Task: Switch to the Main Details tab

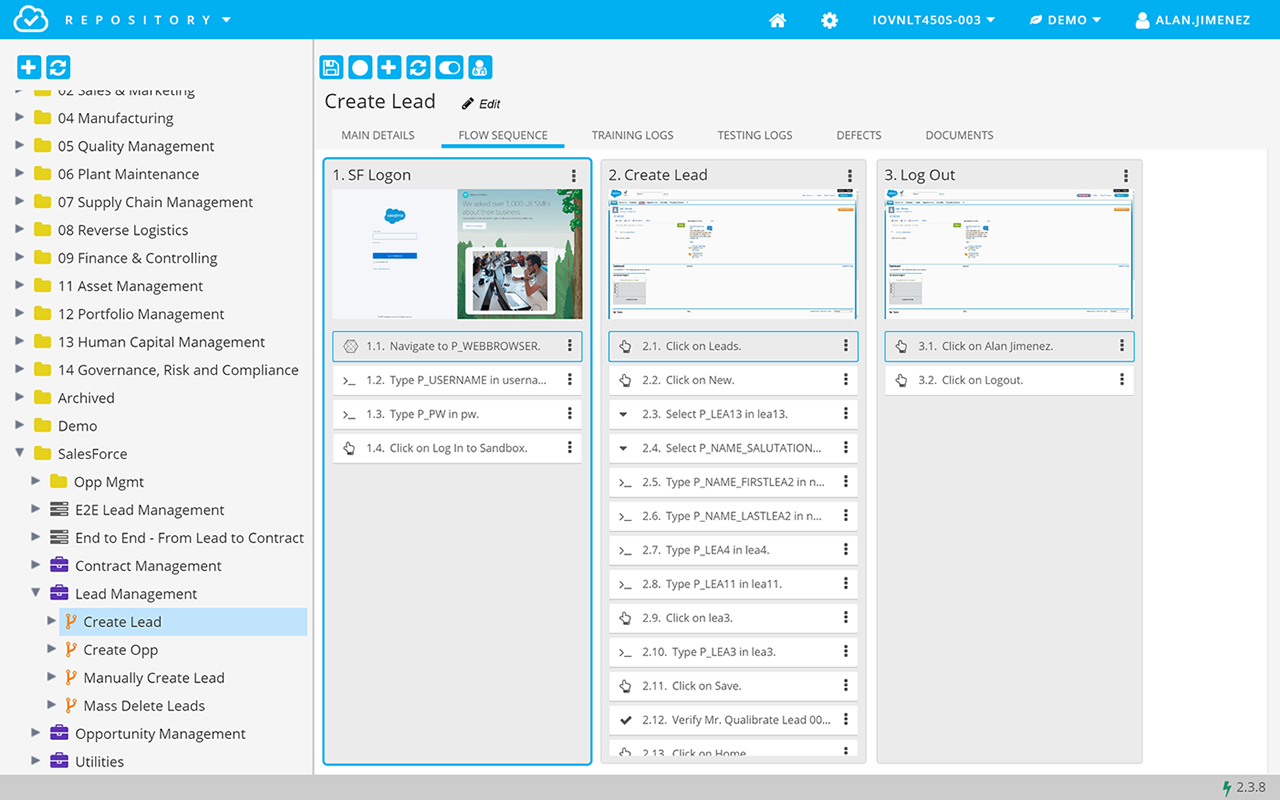Action: point(378,135)
